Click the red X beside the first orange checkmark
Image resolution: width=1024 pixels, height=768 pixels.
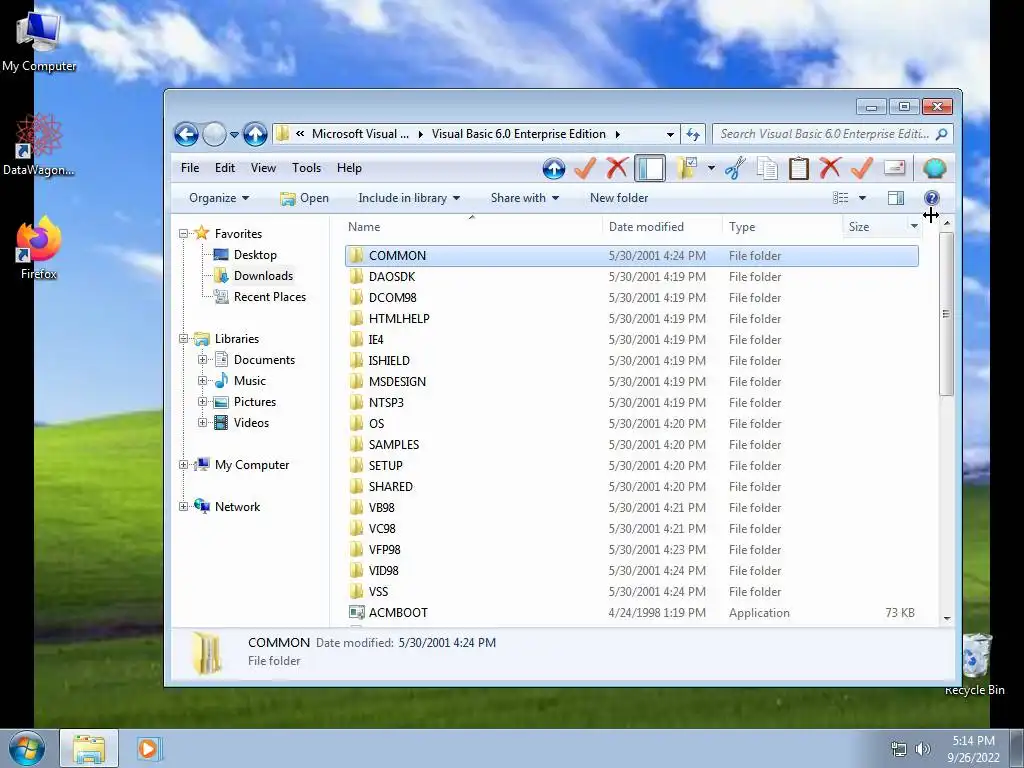click(x=616, y=168)
